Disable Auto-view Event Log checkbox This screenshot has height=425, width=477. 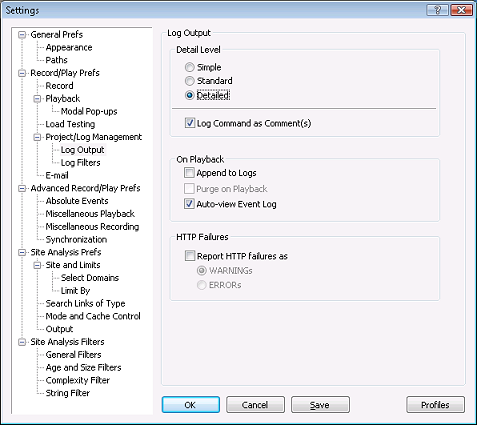(189, 204)
